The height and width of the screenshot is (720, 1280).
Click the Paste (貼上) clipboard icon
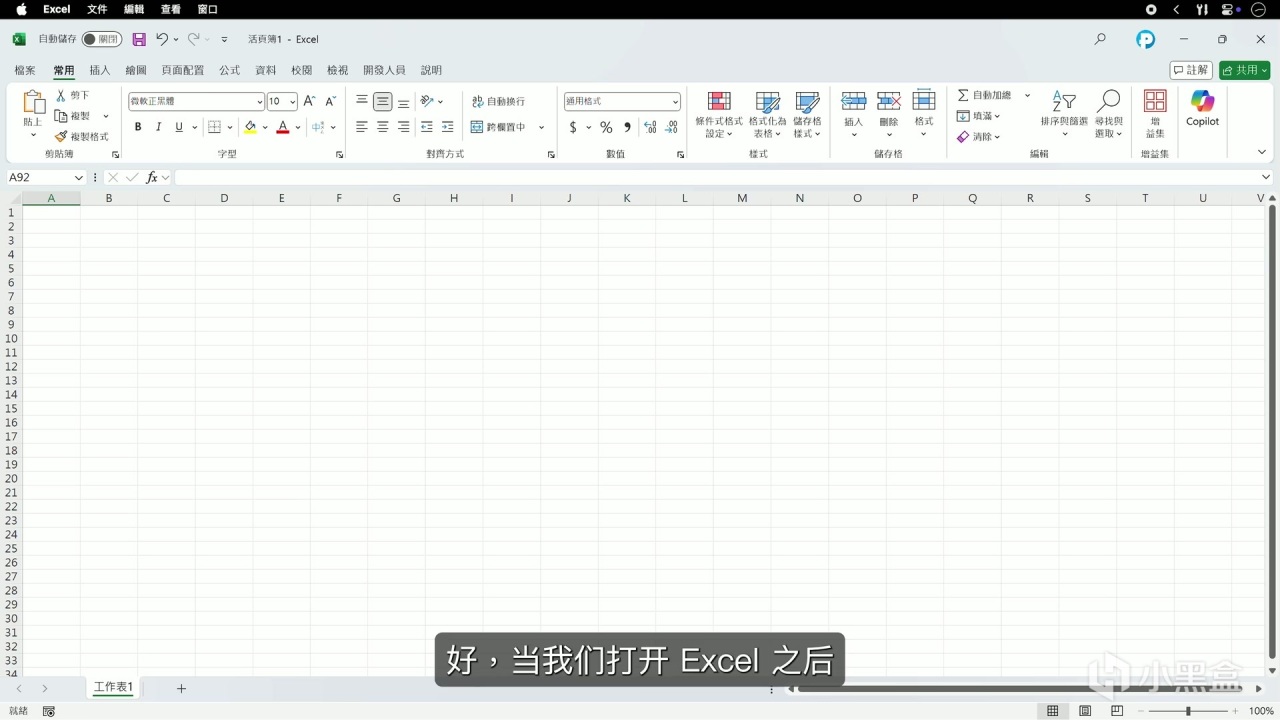tap(33, 102)
